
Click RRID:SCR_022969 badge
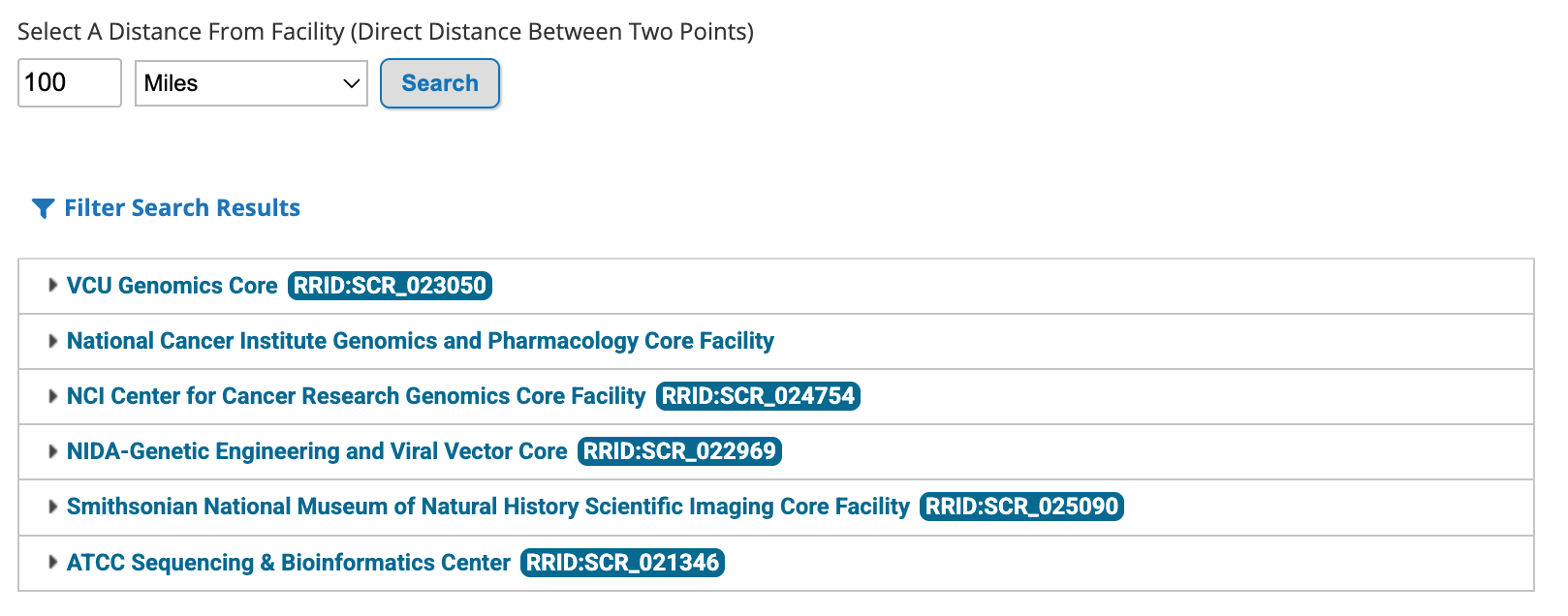pos(679,451)
